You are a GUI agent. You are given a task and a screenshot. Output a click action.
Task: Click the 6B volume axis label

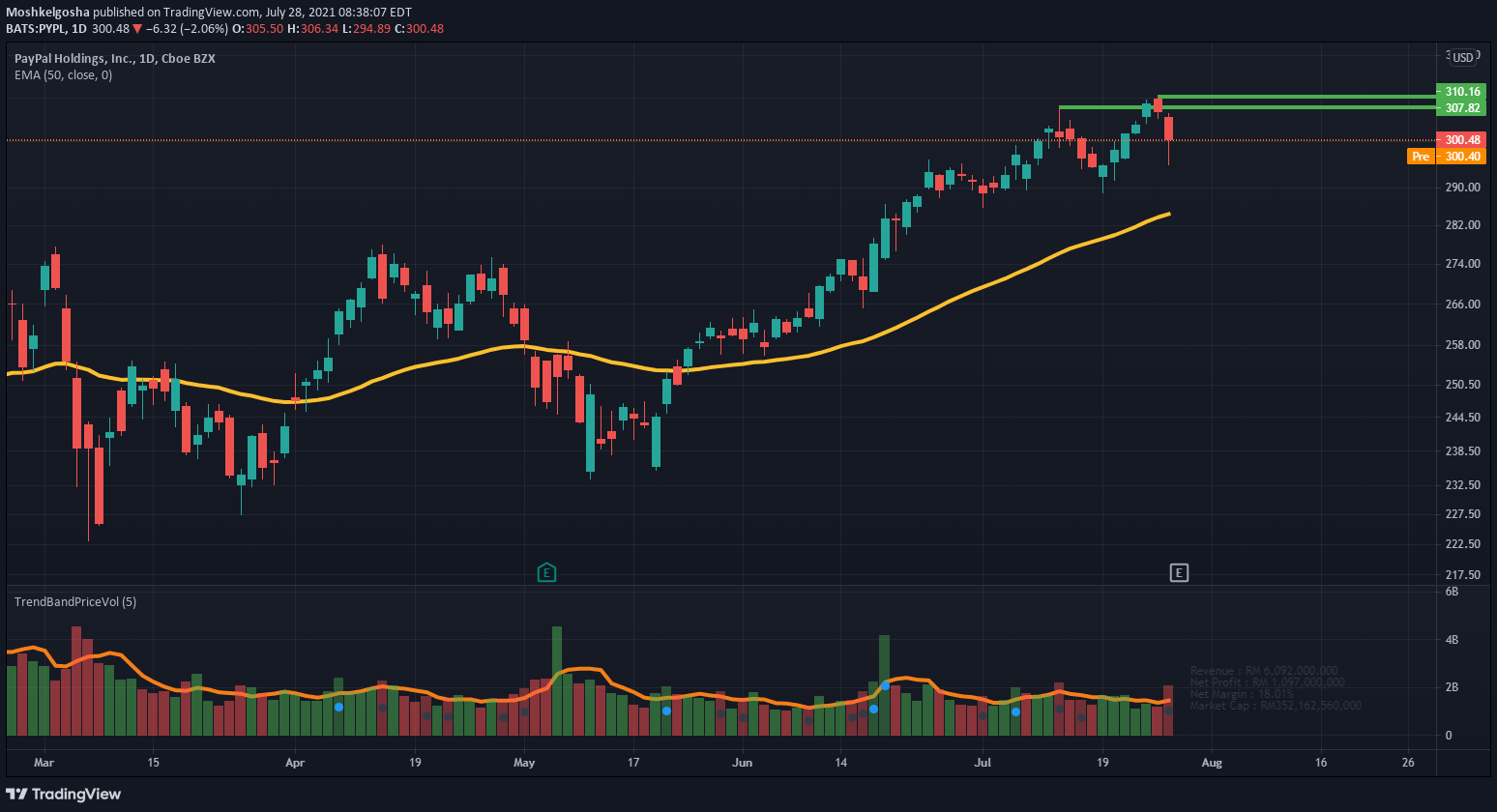pyautogui.click(x=1452, y=592)
